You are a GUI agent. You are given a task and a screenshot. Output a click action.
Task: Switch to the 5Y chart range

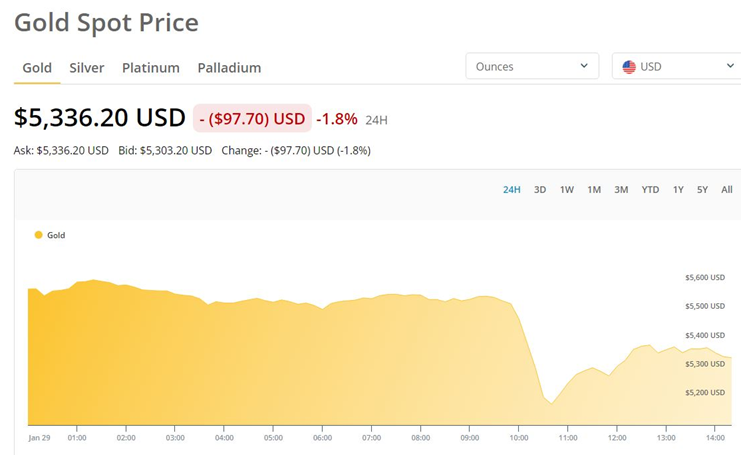pos(703,190)
